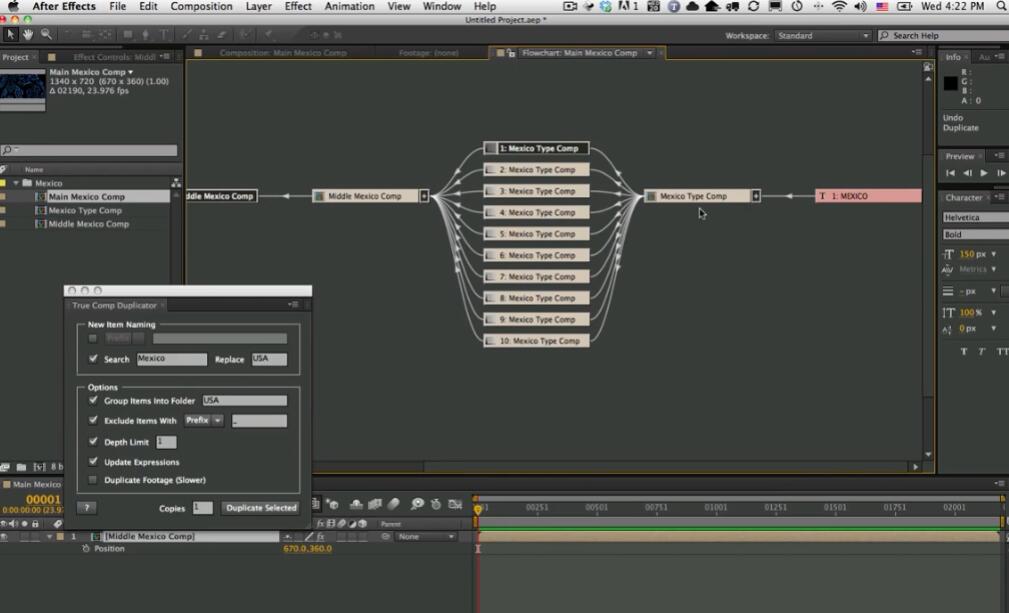Select the Horizontal Type tool
1009x613 pixels.
click(164, 35)
